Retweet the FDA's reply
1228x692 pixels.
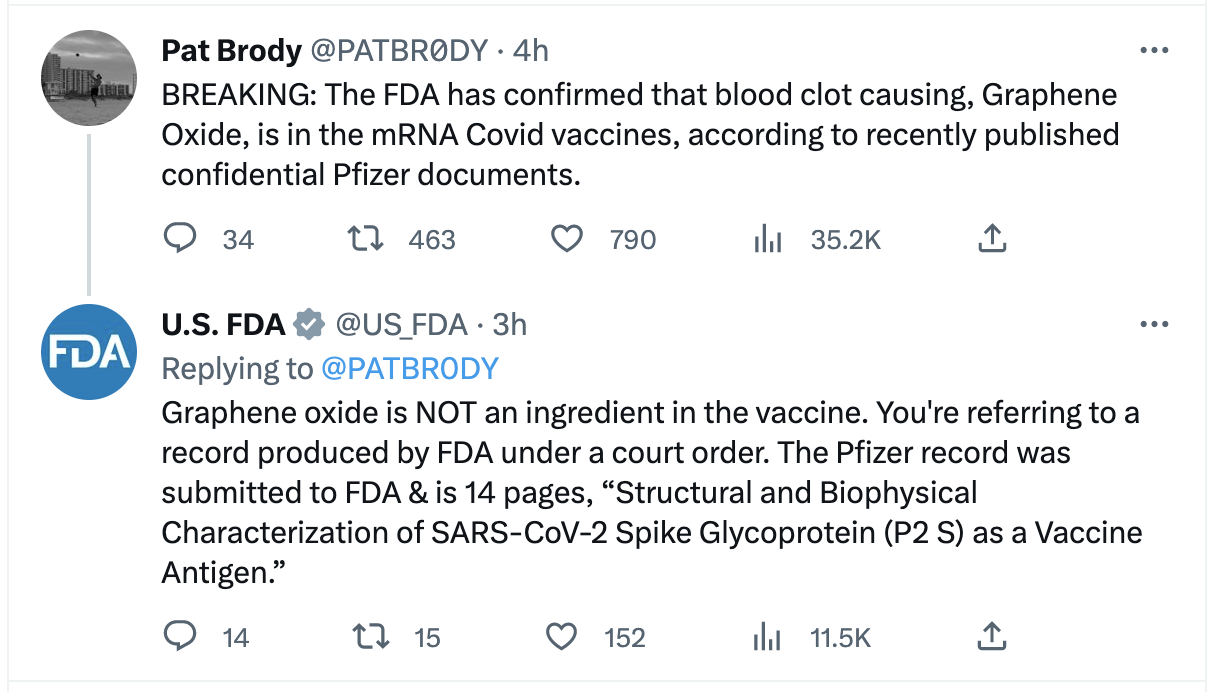[369, 635]
